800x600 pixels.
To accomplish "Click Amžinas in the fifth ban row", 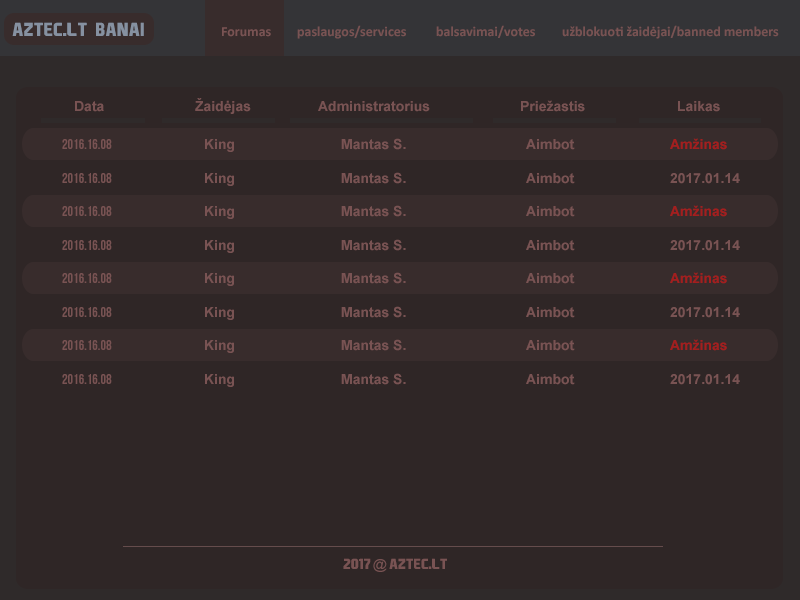I will (698, 278).
